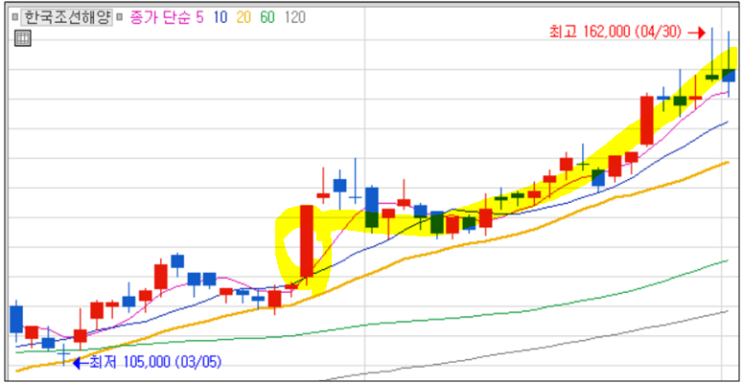The image size is (743, 383).
Task: Click the candle pointed to by 최고 arrow
Action: (x=712, y=55)
